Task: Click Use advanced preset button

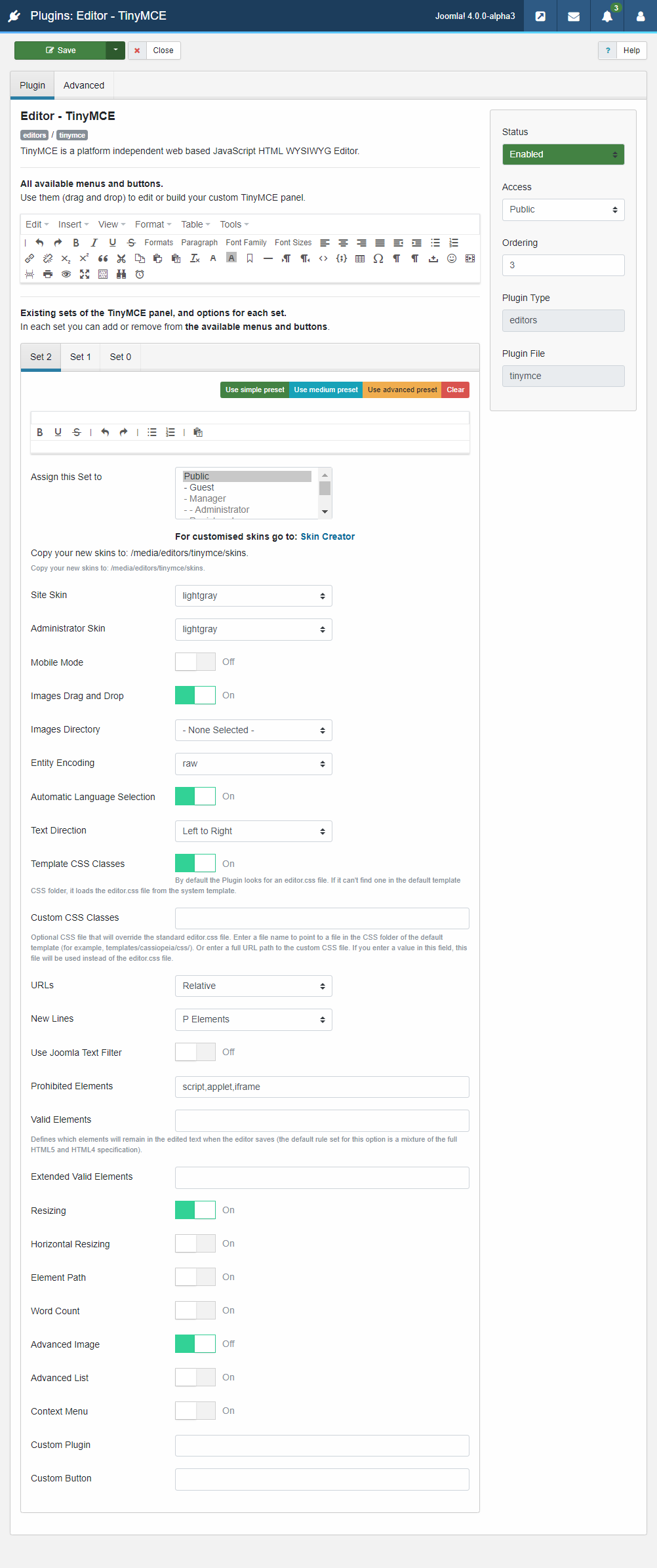Action: [402, 390]
